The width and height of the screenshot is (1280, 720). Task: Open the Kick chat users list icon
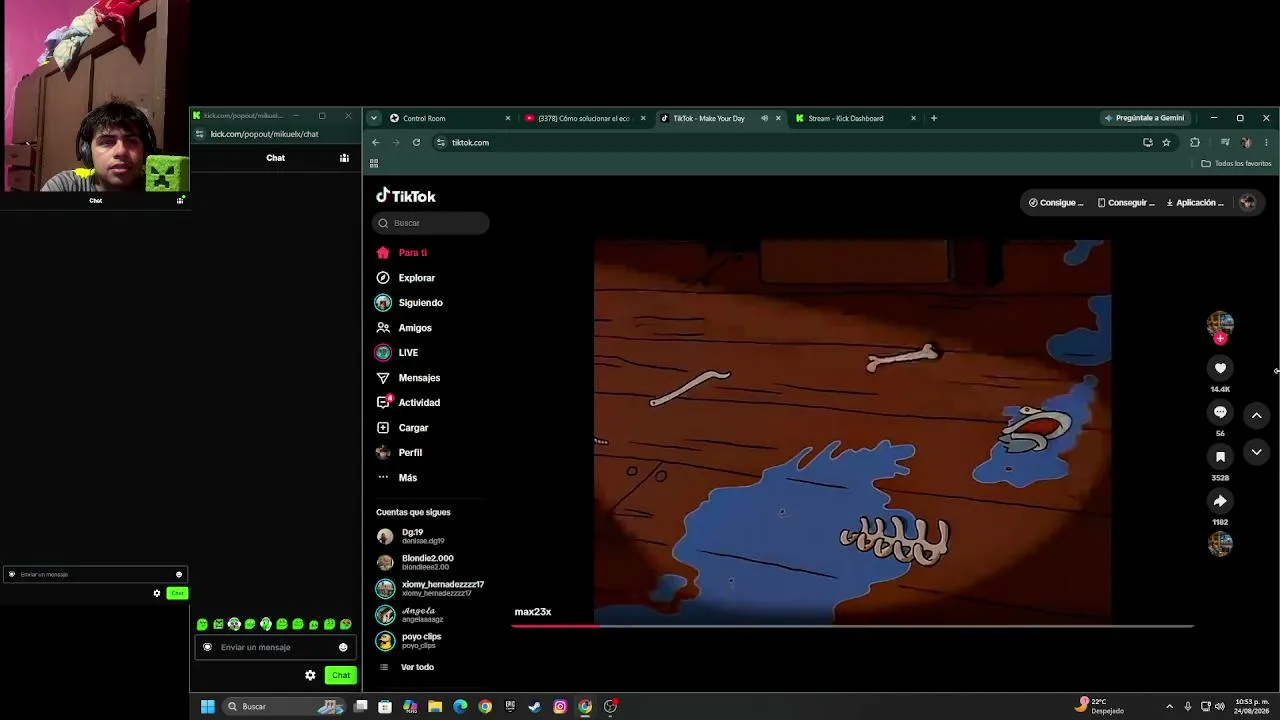click(x=344, y=158)
